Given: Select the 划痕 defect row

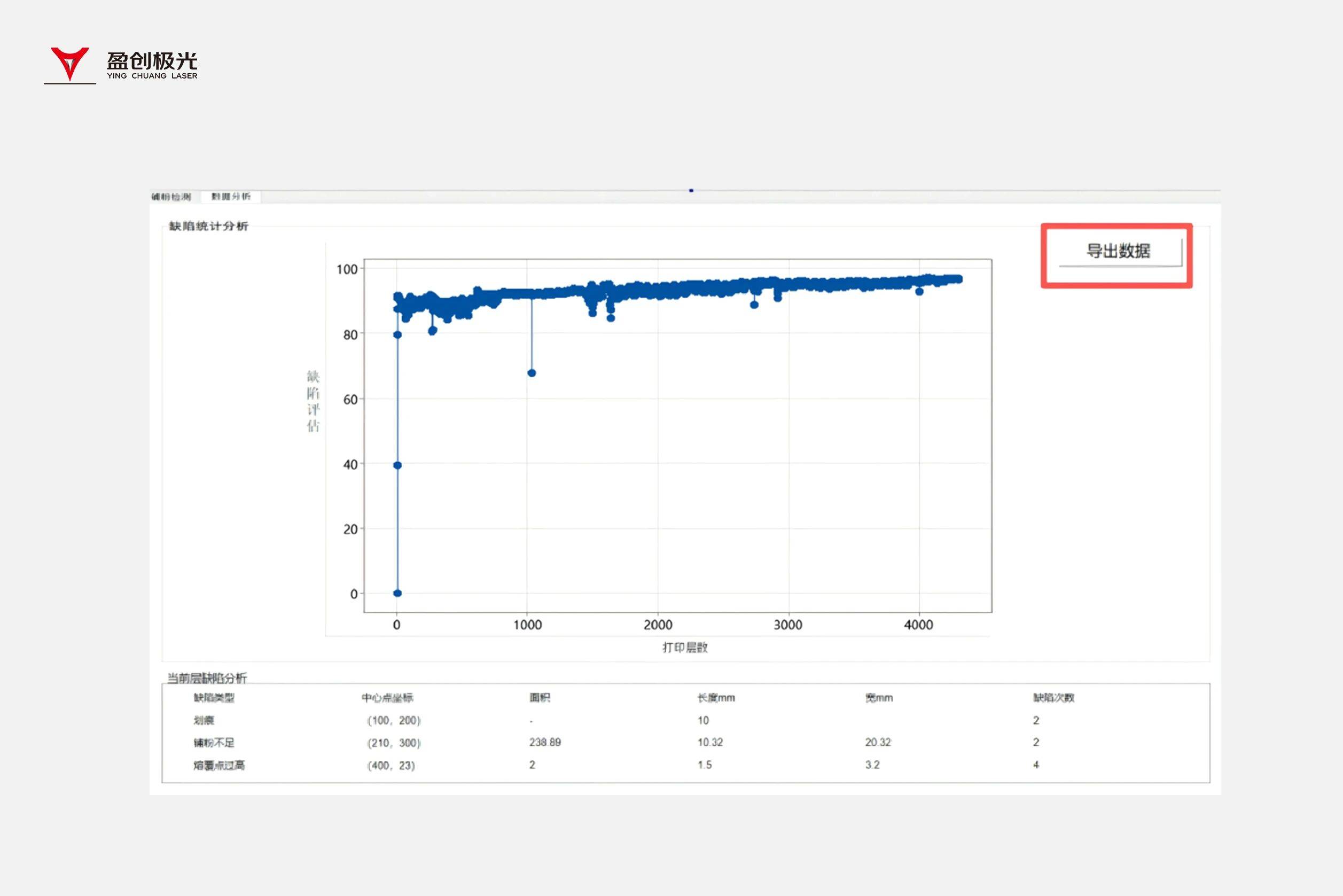Looking at the screenshot, I should click(x=204, y=720).
